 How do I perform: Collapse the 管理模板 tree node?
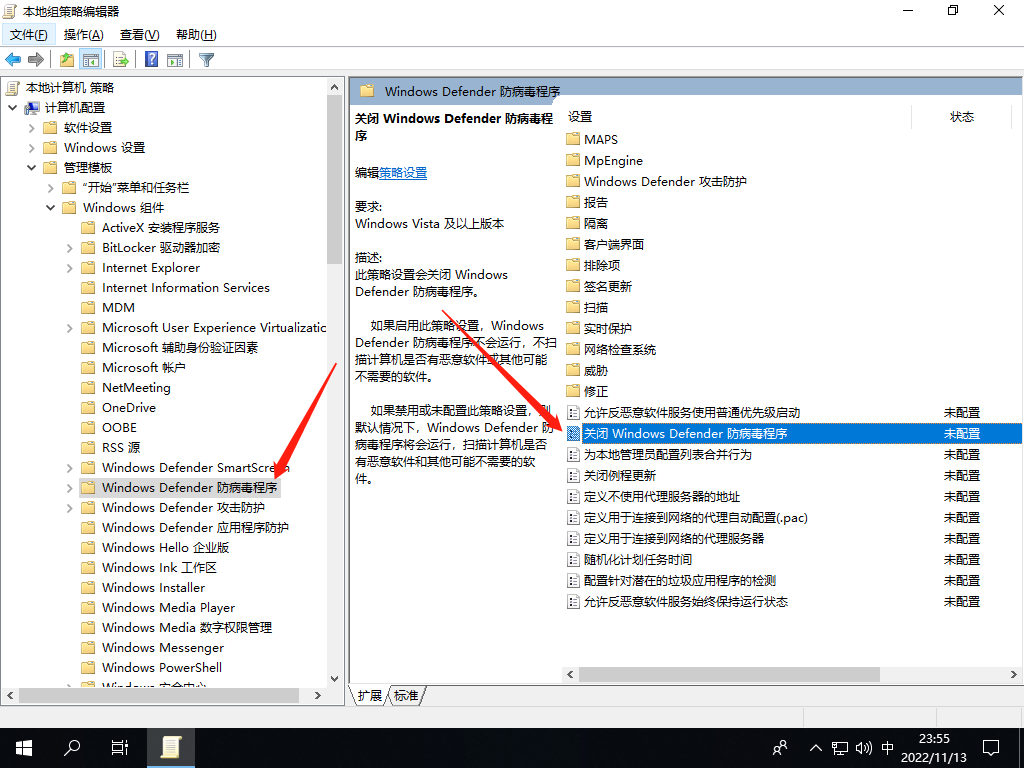tap(31, 167)
